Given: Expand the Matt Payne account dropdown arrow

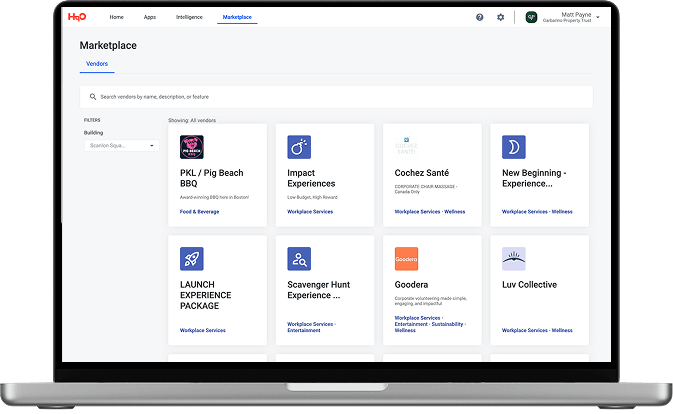Looking at the screenshot, I should click(x=598, y=18).
